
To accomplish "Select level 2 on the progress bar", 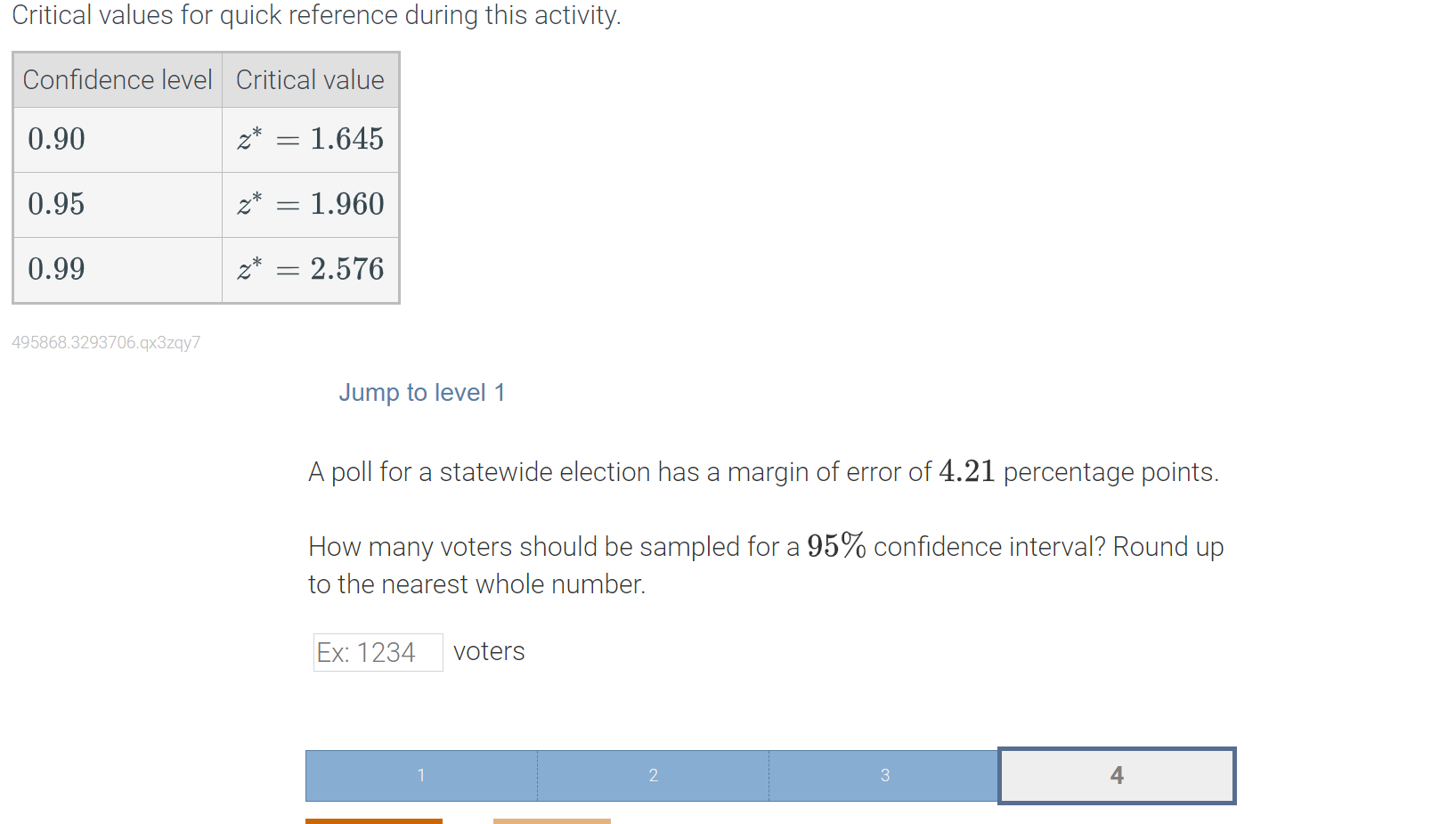I will coord(653,775).
